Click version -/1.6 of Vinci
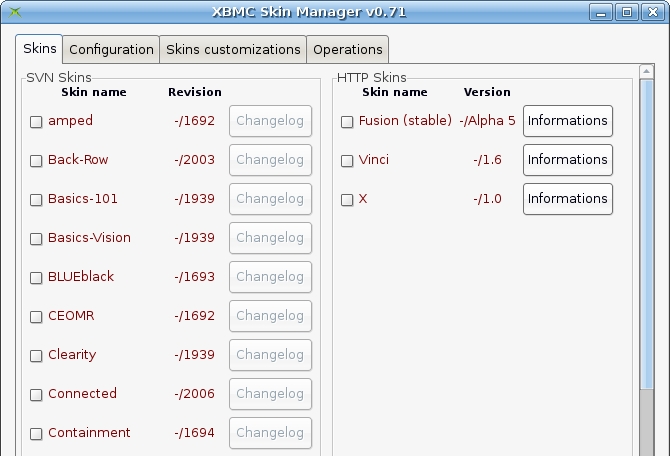670x456 pixels. point(488,160)
